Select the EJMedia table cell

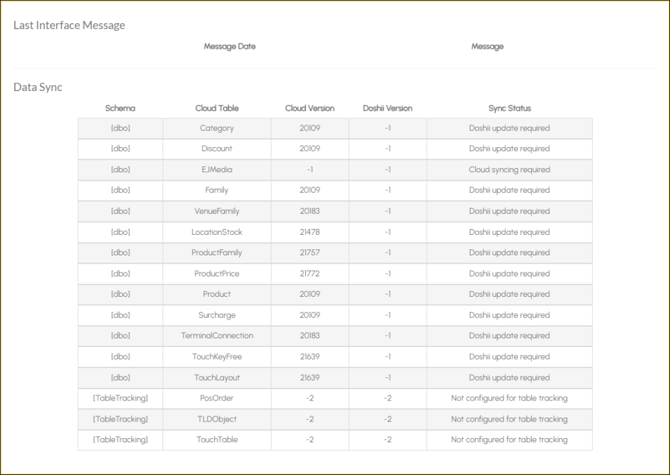[217, 170]
